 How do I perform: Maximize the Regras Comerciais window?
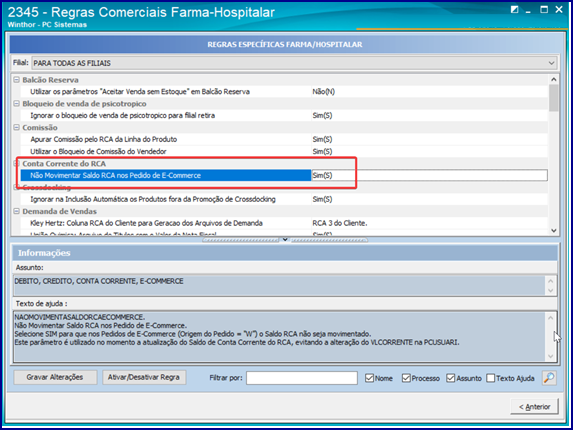pyautogui.click(x=544, y=9)
